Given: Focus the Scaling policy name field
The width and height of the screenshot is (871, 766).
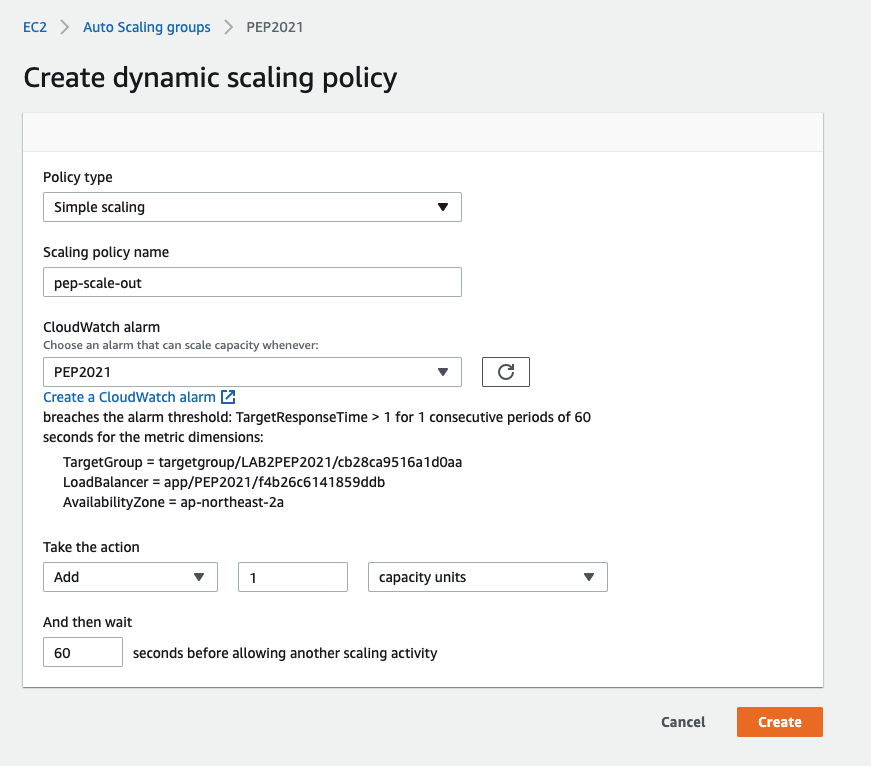Looking at the screenshot, I should coord(252,283).
